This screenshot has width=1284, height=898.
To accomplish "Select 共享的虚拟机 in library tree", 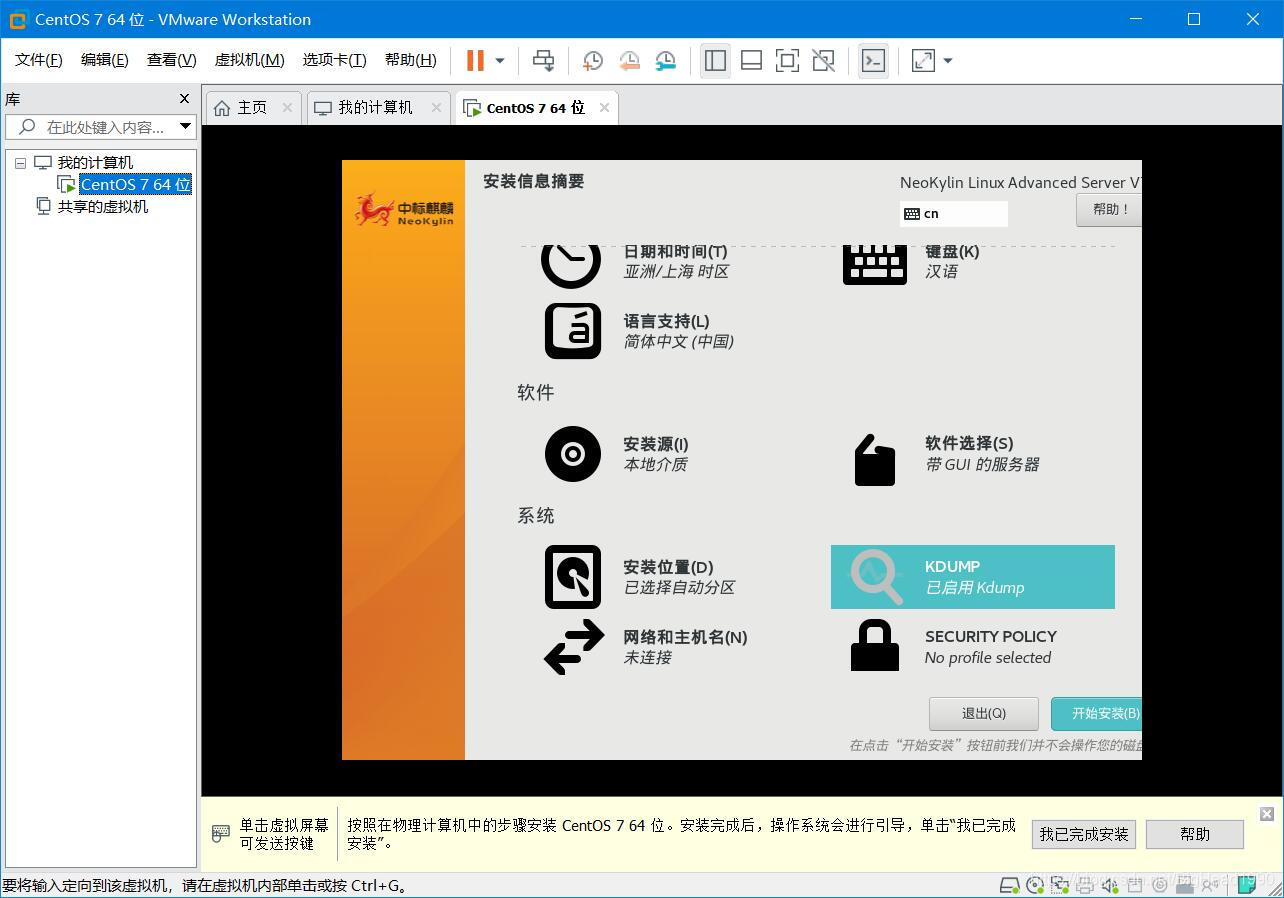I will point(103,207).
